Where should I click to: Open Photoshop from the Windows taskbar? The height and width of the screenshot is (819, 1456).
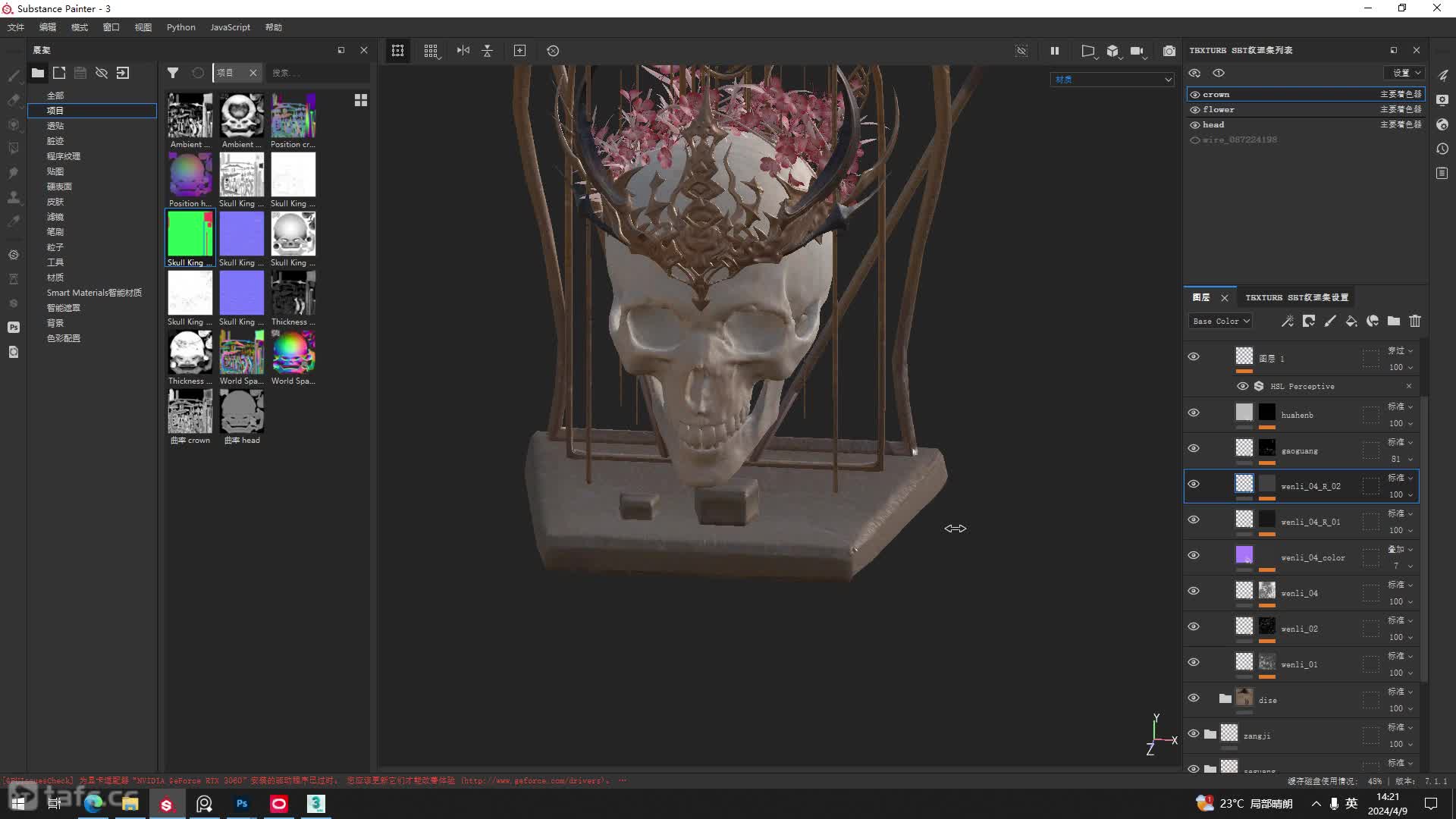click(242, 804)
